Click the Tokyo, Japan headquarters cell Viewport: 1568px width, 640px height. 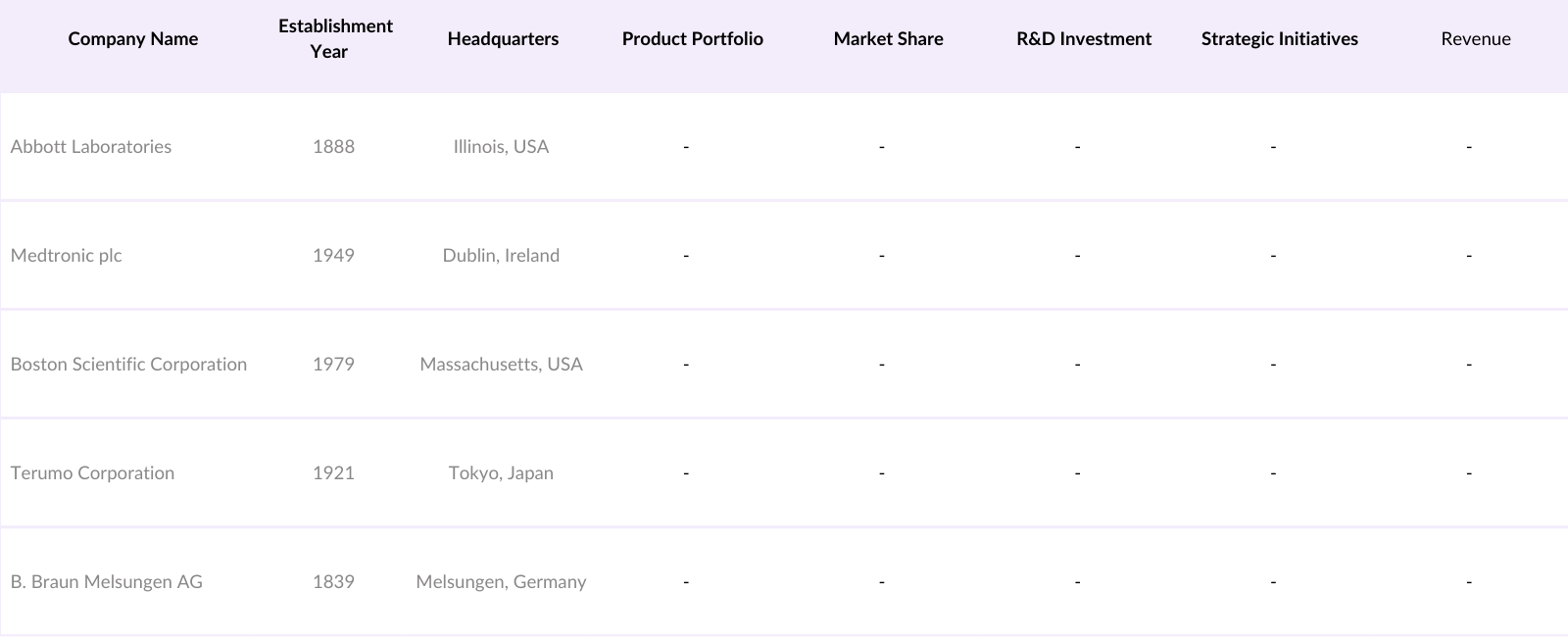[501, 473]
